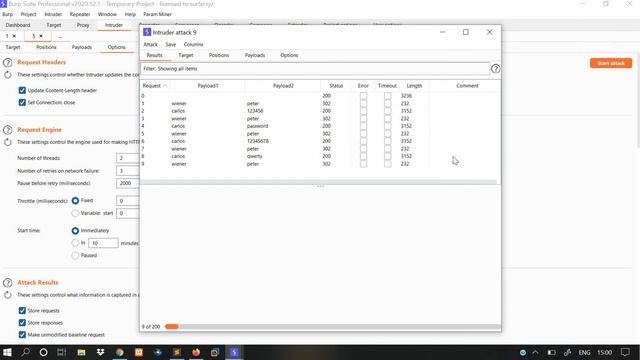Select Fixed throttle radio button
640x360 pixels.
pos(75,201)
